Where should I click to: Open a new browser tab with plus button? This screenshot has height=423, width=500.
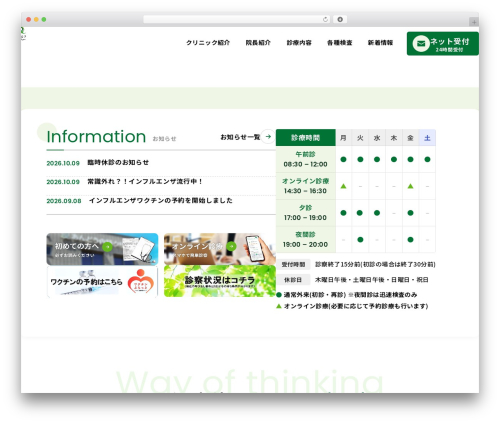point(474,22)
